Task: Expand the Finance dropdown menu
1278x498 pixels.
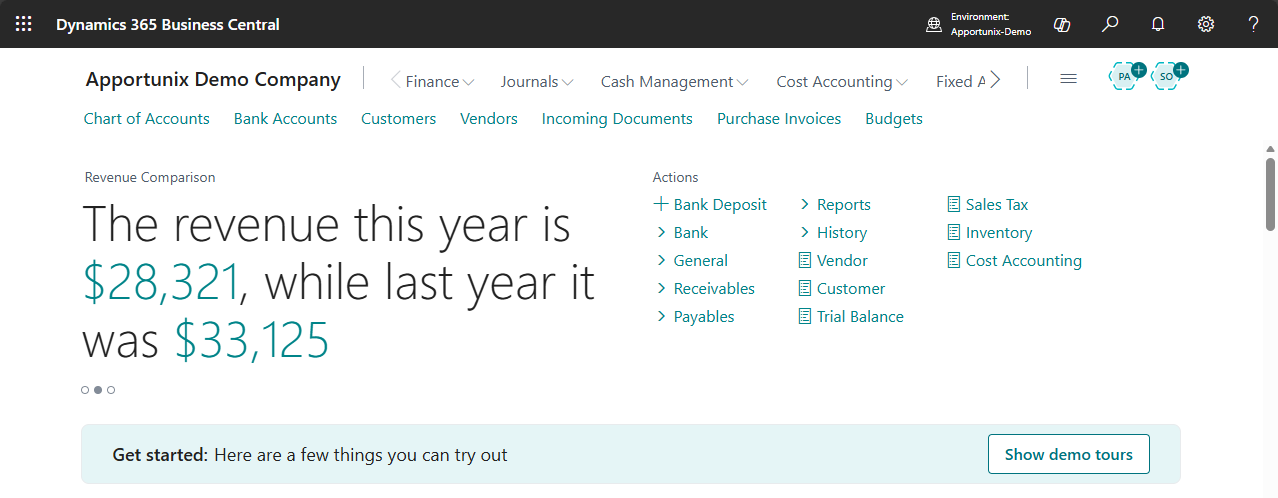Action: point(440,82)
